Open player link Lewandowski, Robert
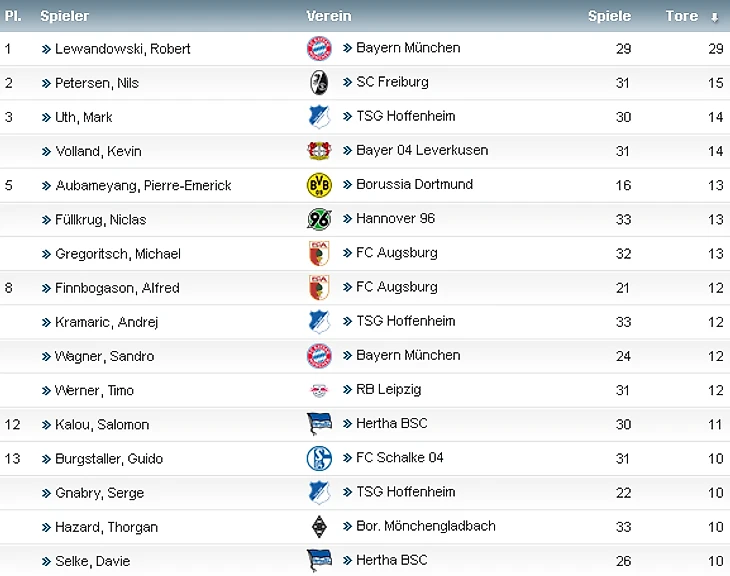The height and width of the screenshot is (576, 730). click(123, 49)
